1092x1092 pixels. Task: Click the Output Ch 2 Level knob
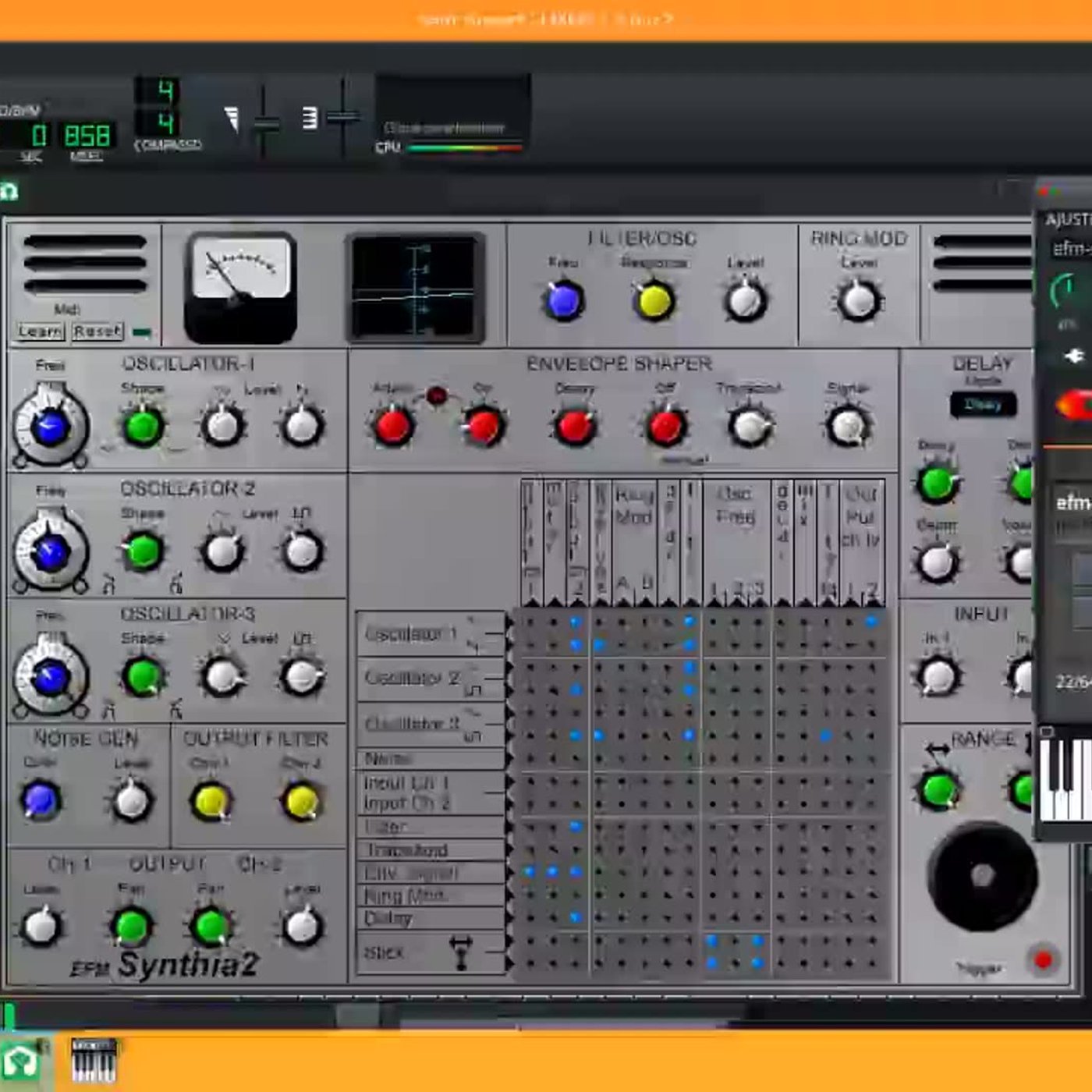[302, 926]
